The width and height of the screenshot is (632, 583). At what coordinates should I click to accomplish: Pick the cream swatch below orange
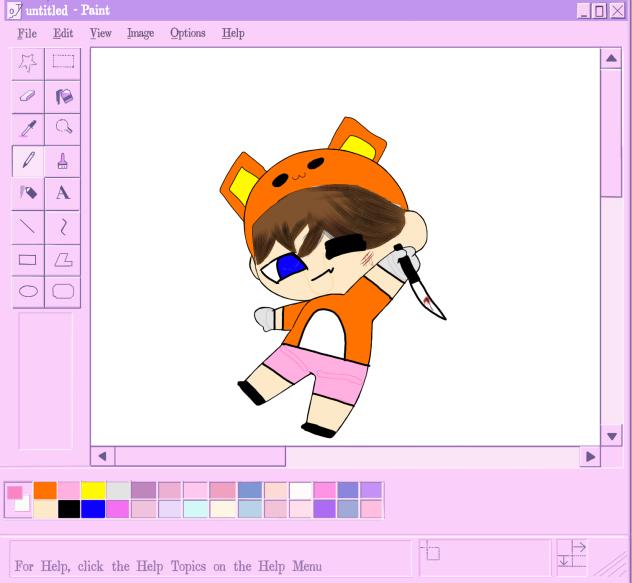45,509
